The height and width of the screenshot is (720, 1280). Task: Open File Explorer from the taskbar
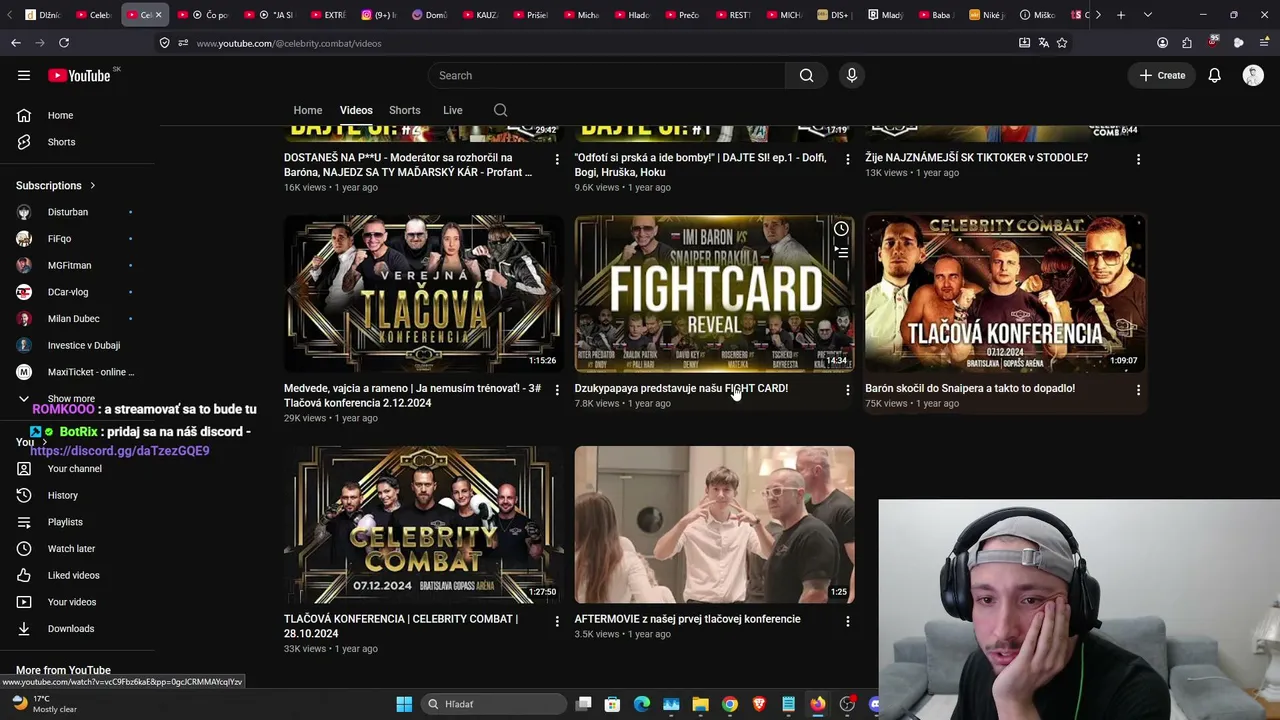(700, 704)
